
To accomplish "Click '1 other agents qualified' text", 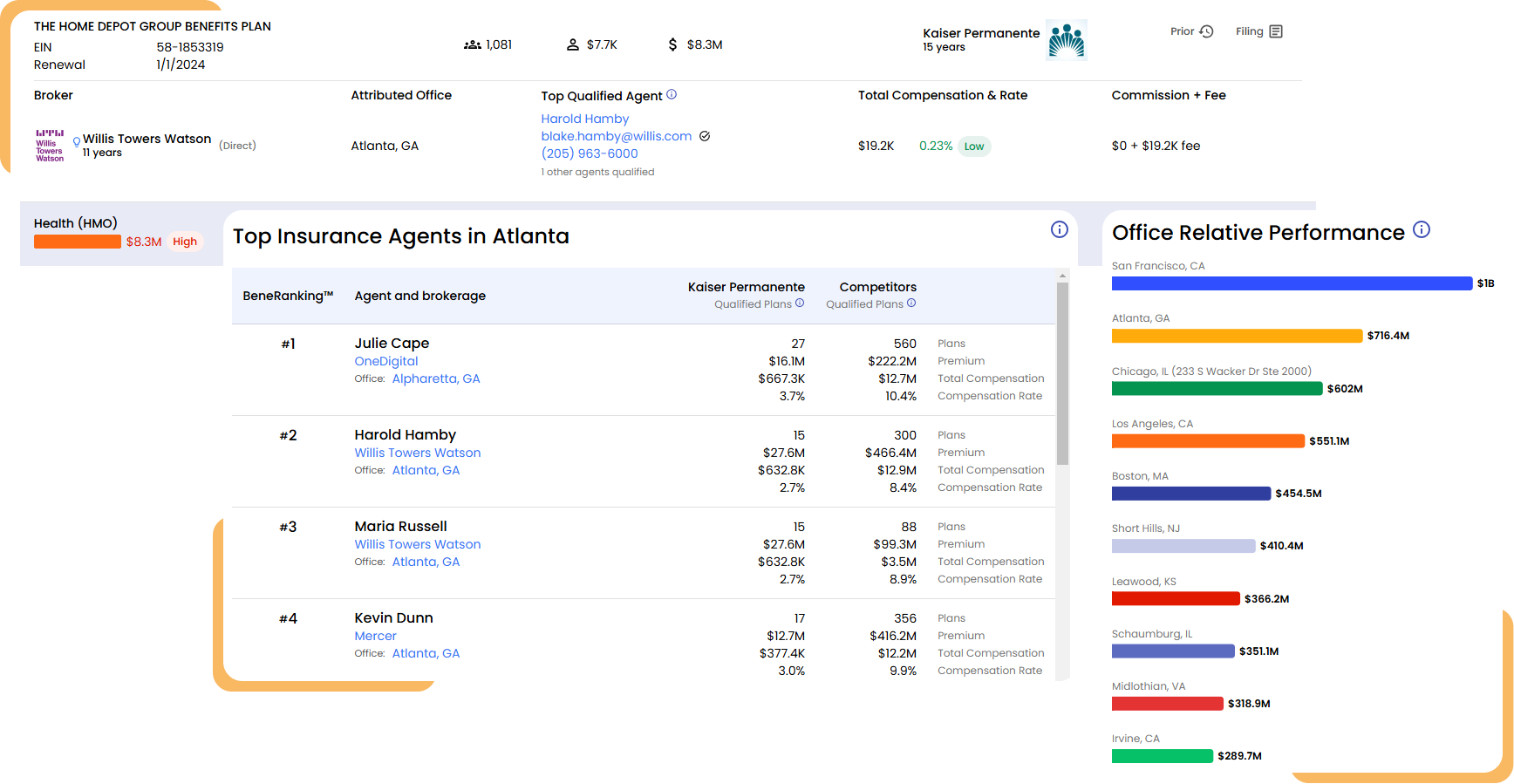I will coord(597,172).
